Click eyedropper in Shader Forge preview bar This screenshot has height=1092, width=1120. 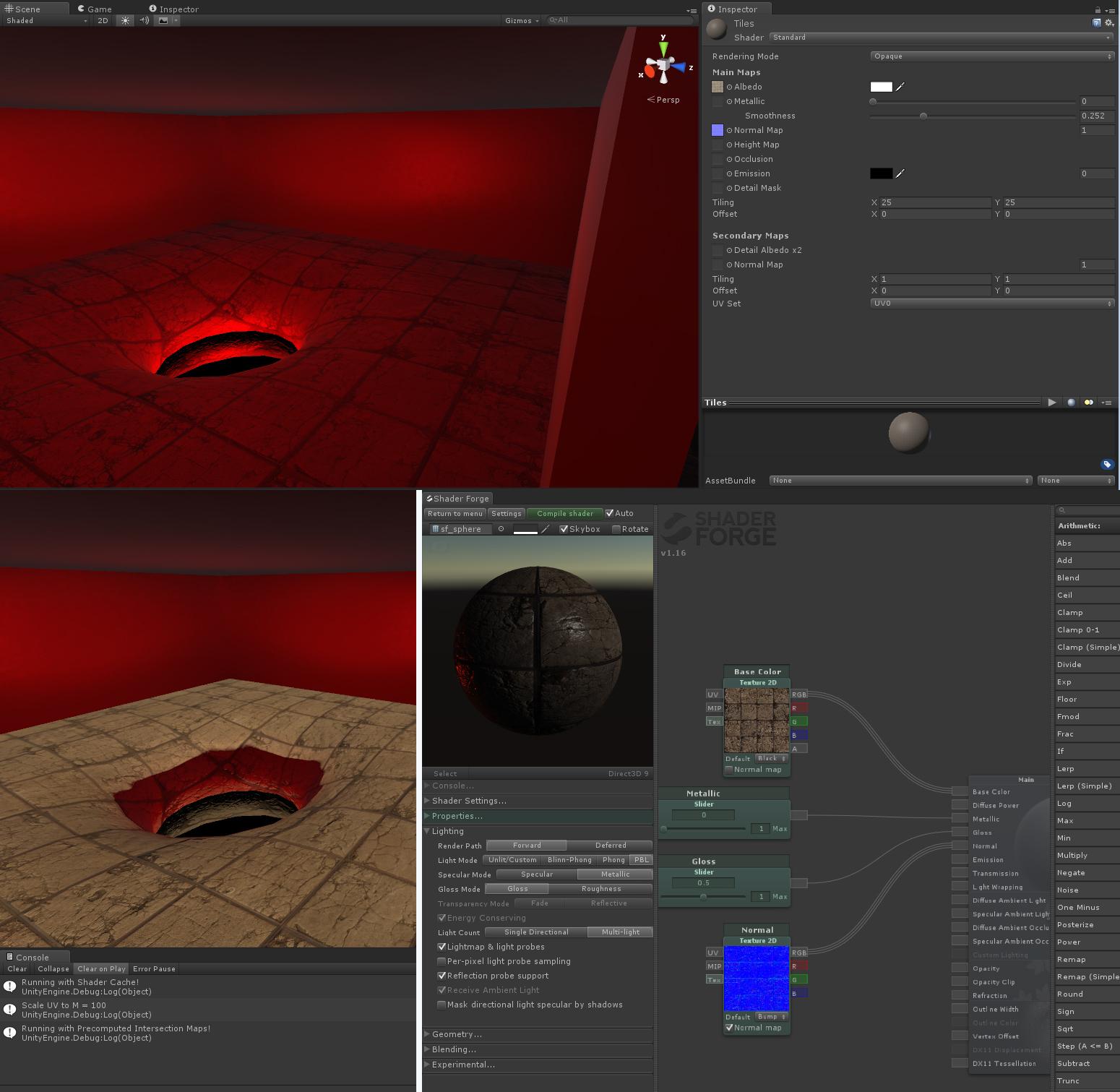coord(546,529)
